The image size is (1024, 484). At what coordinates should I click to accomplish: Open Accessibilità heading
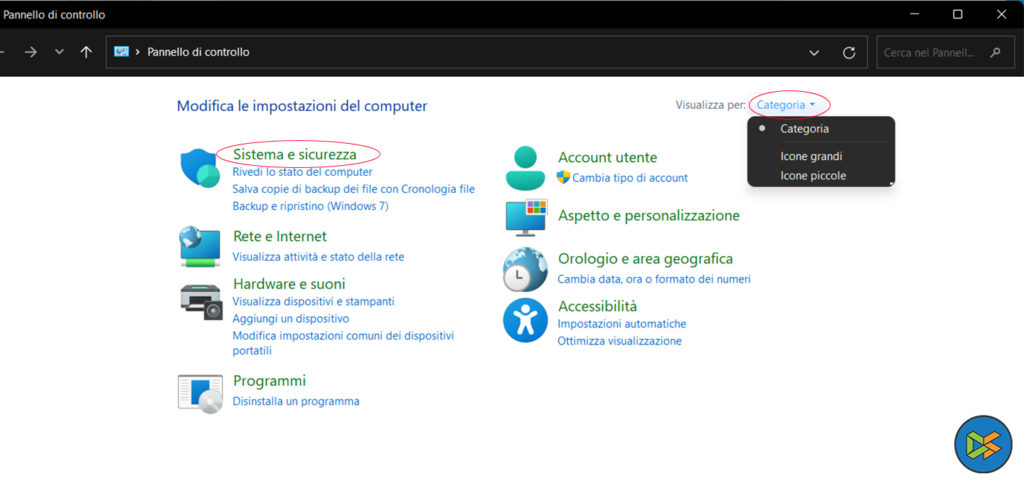[598, 306]
